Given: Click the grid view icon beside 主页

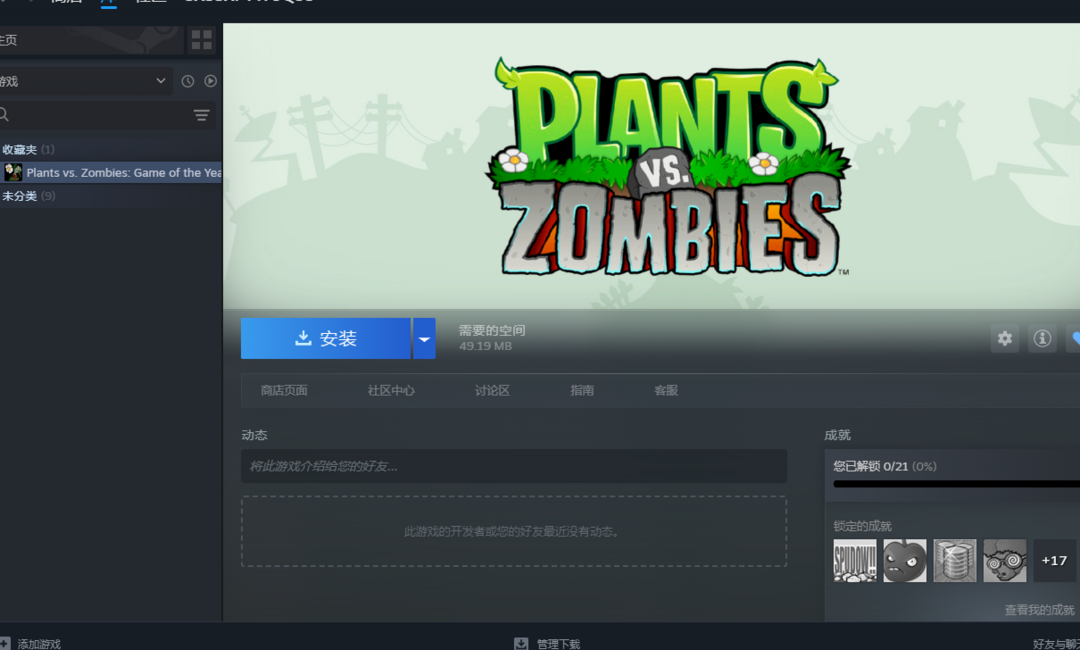Looking at the screenshot, I should [202, 40].
